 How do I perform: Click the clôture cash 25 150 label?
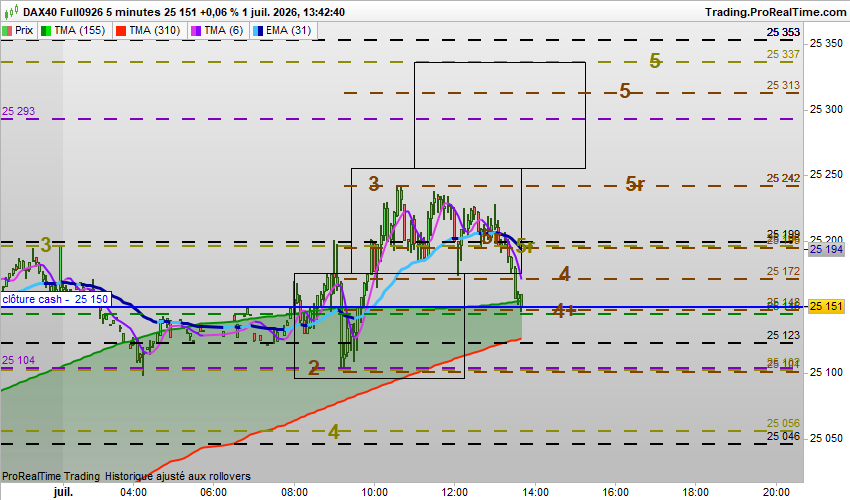click(x=55, y=299)
